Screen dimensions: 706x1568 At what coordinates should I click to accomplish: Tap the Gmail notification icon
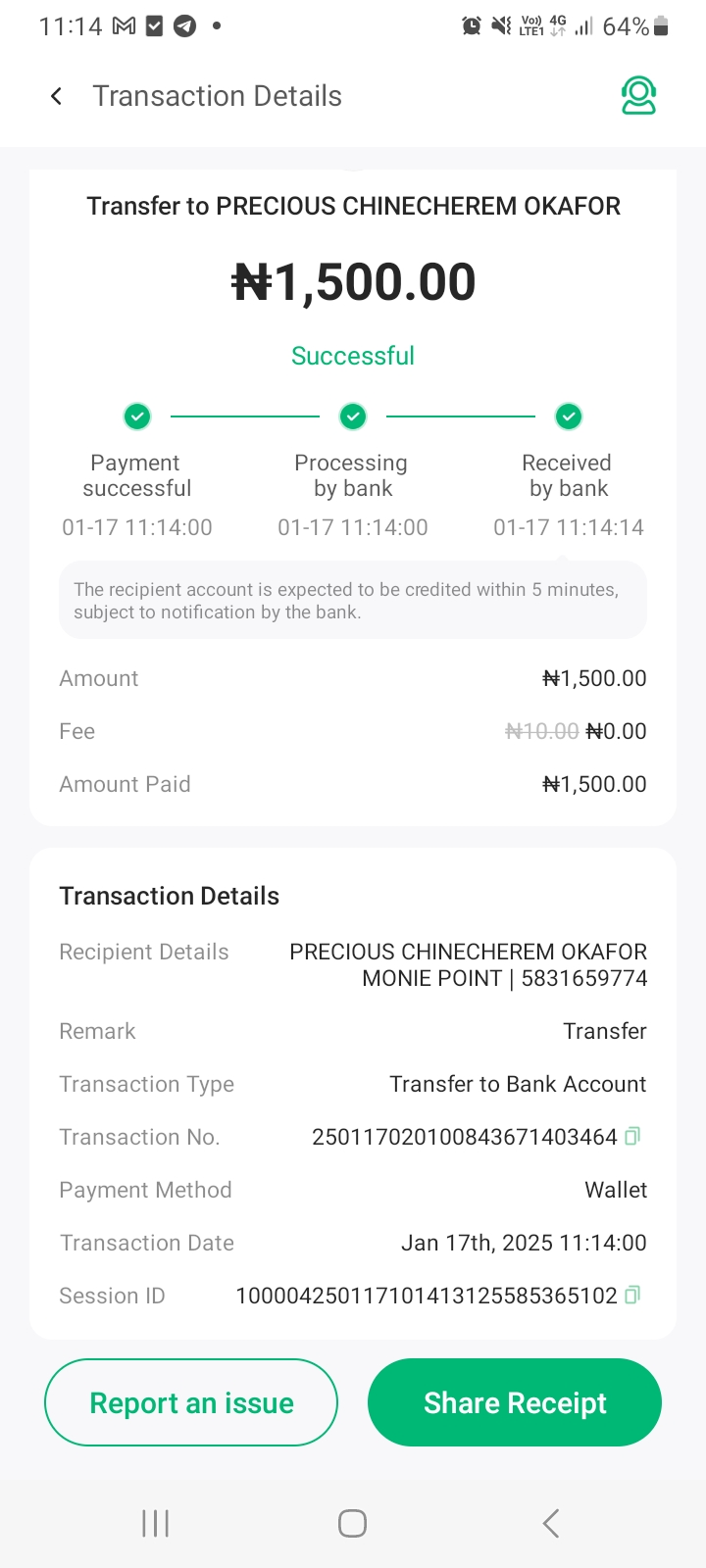point(124,26)
